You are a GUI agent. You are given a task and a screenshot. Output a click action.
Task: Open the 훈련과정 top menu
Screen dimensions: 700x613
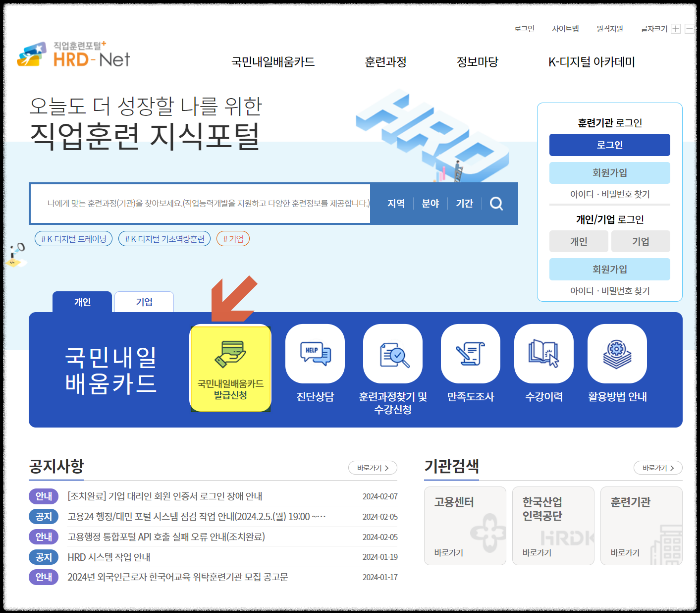click(x=386, y=62)
